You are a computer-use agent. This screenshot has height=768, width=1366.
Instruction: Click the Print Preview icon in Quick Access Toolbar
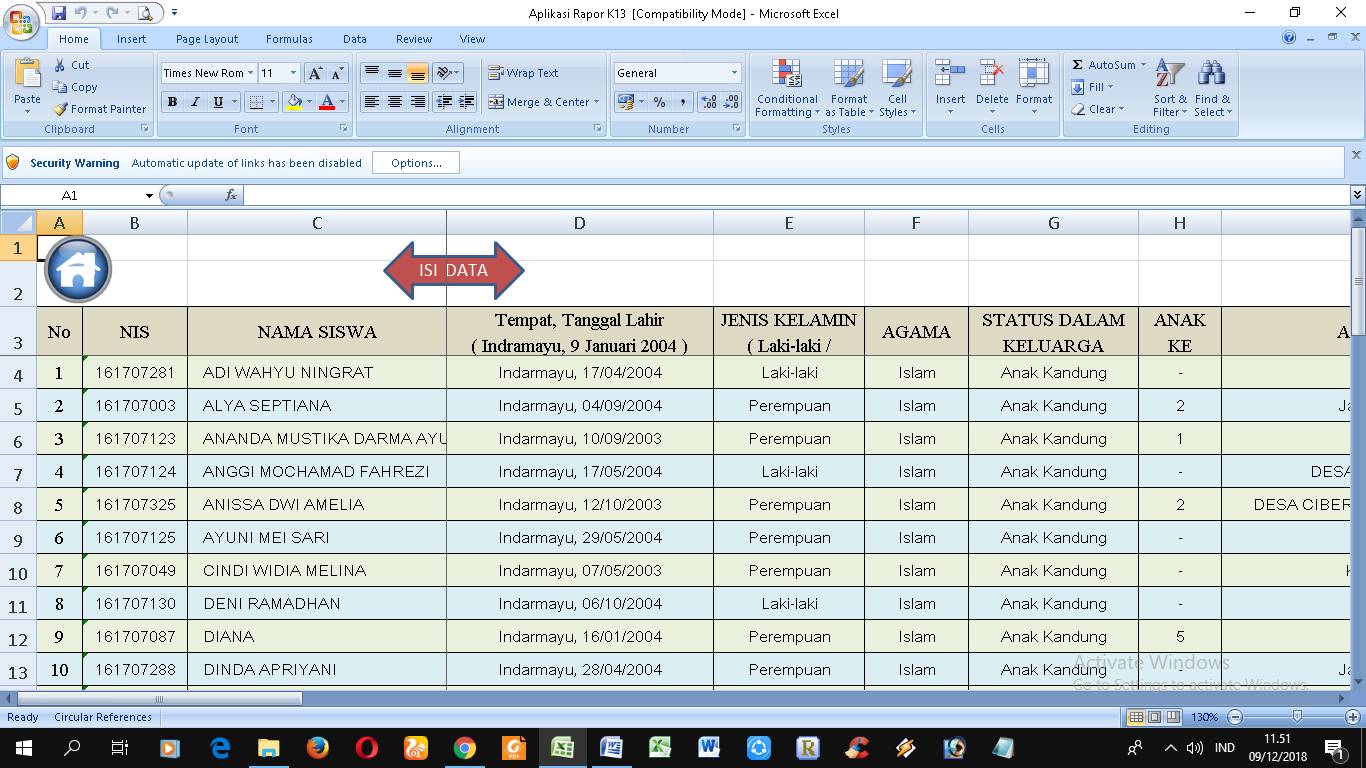(146, 13)
